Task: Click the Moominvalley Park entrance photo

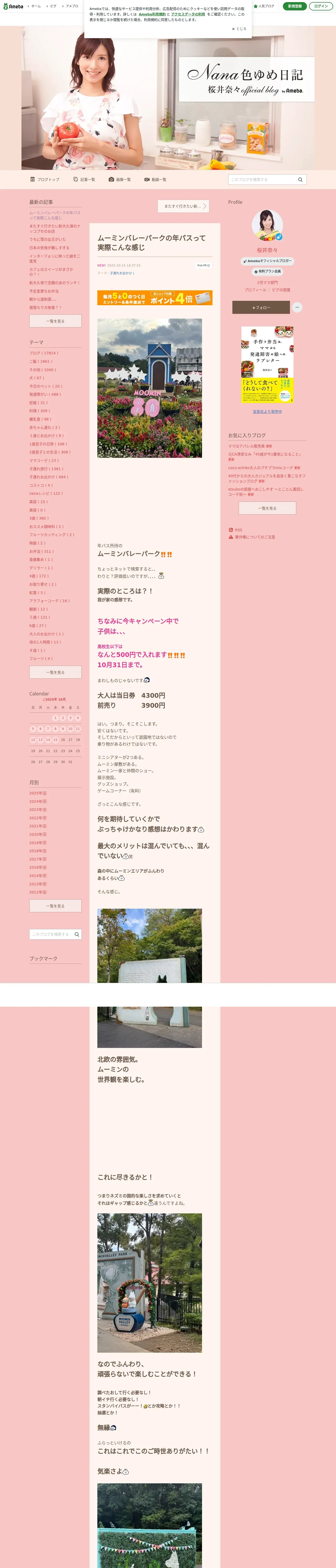Action: [x=149, y=1283]
